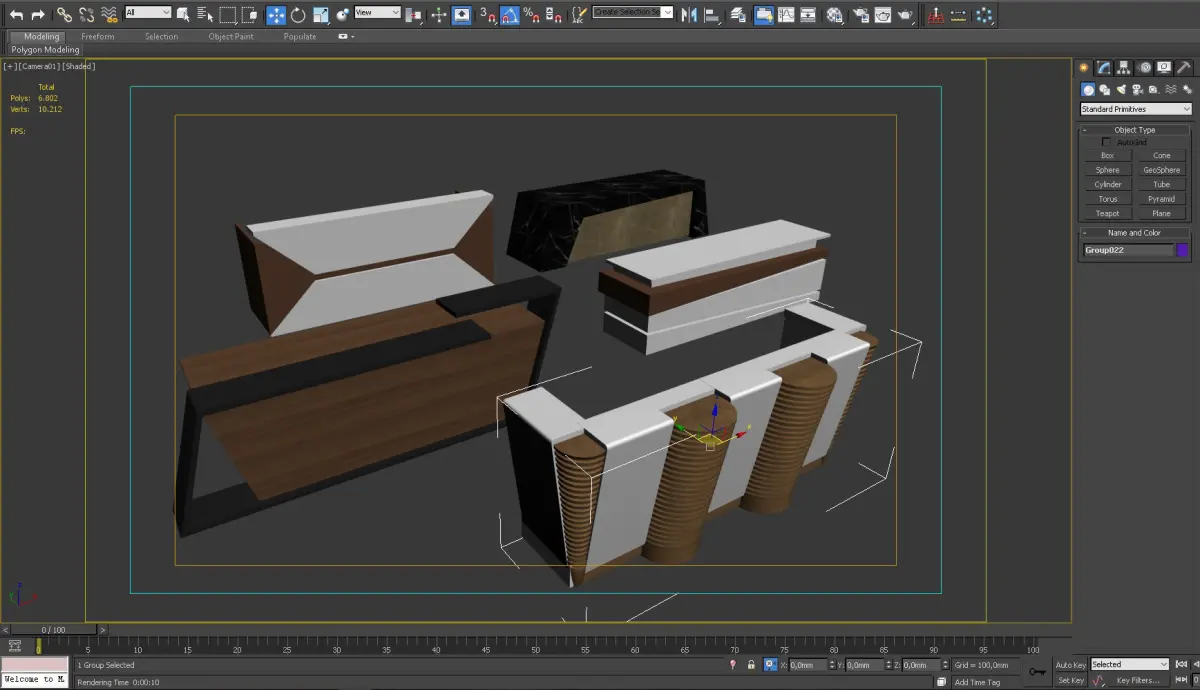Open the Standard Primitives dropdown
This screenshot has height=690, width=1200.
point(1136,109)
